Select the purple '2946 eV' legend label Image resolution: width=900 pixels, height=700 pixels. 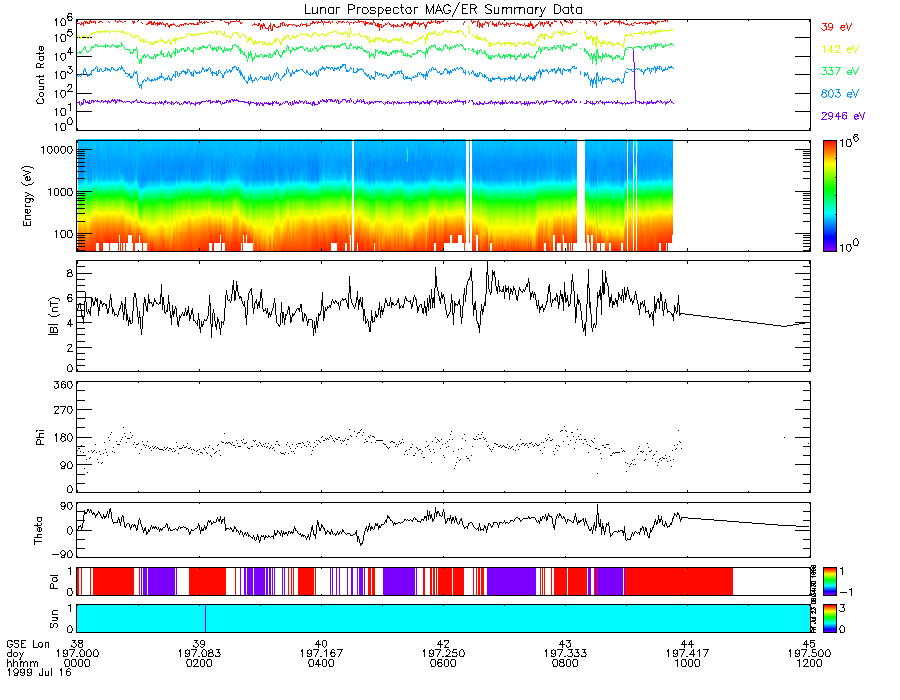click(843, 116)
